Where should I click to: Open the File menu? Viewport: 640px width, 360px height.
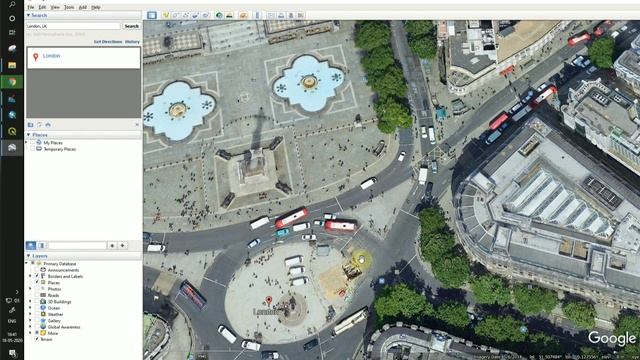click(x=31, y=7)
